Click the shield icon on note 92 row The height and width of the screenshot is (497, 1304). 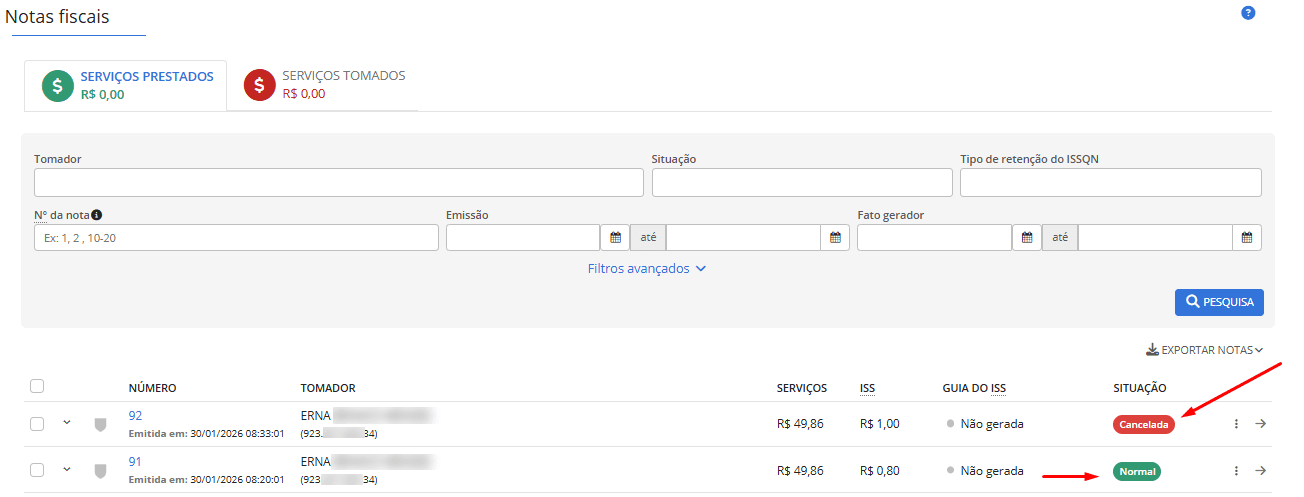tap(100, 424)
